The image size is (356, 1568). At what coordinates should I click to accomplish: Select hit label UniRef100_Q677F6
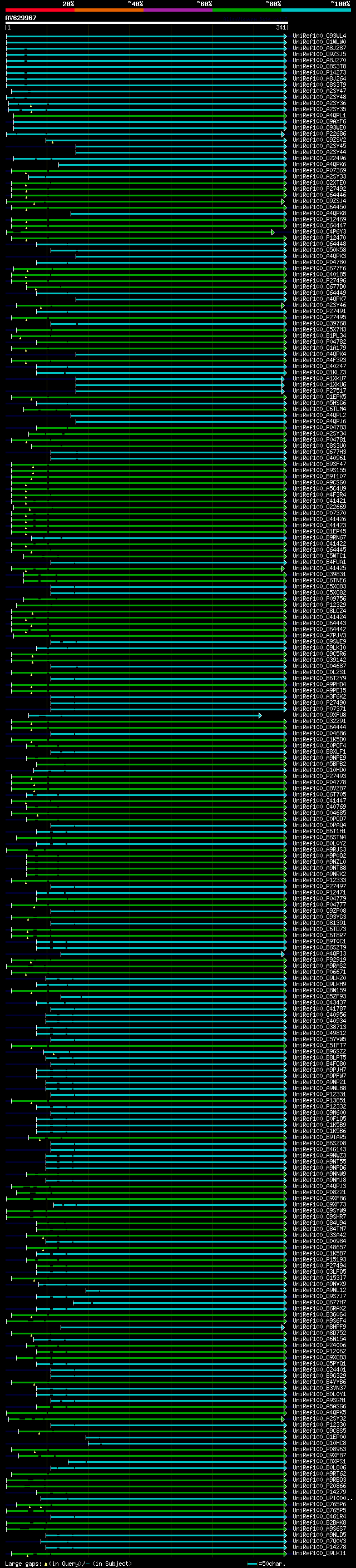319,269
